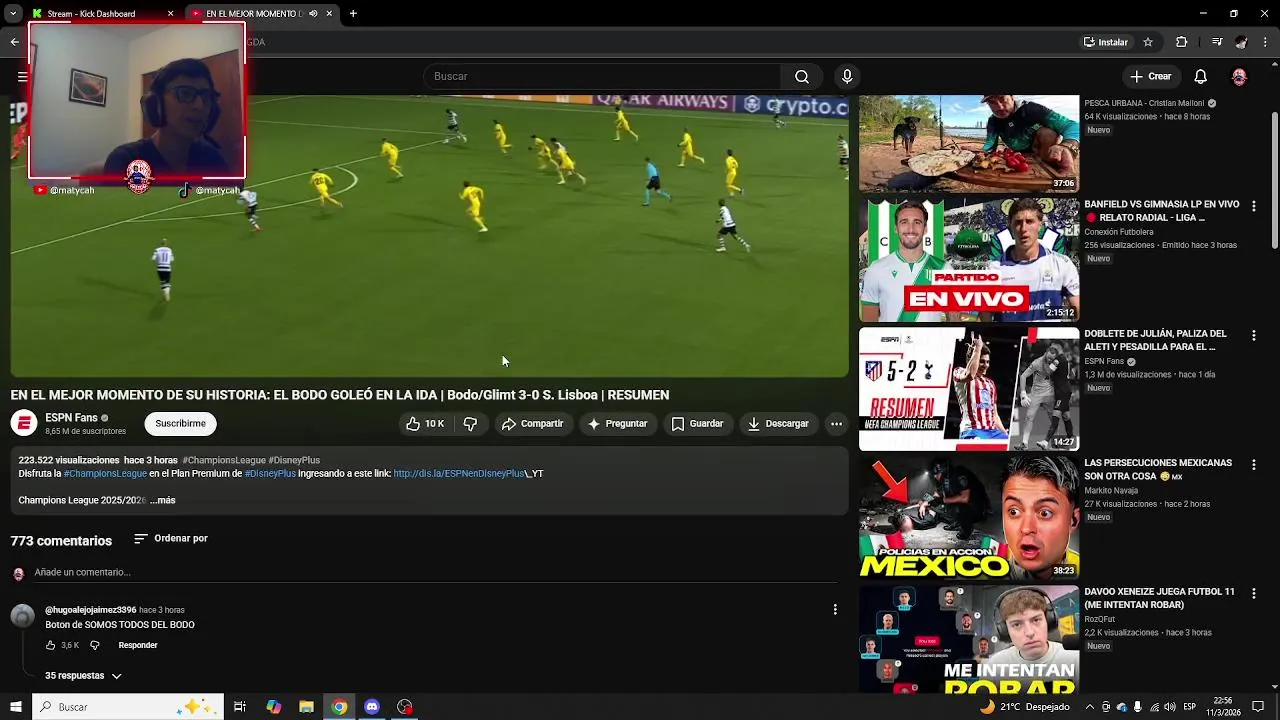Open the YouTube guide hamburger menu
This screenshot has height=720, width=1280.
[x=22, y=77]
